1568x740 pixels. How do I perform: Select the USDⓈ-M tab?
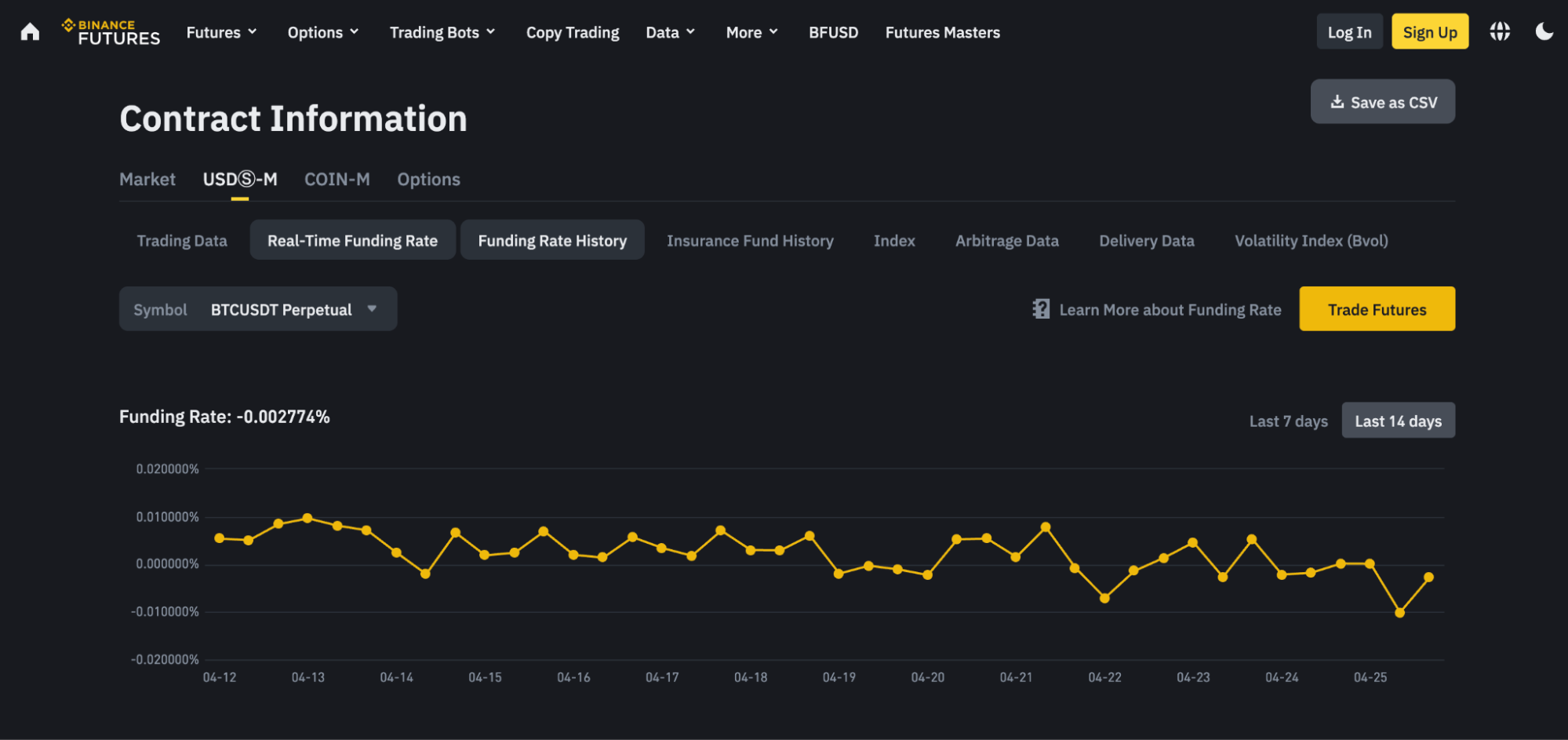click(x=240, y=180)
